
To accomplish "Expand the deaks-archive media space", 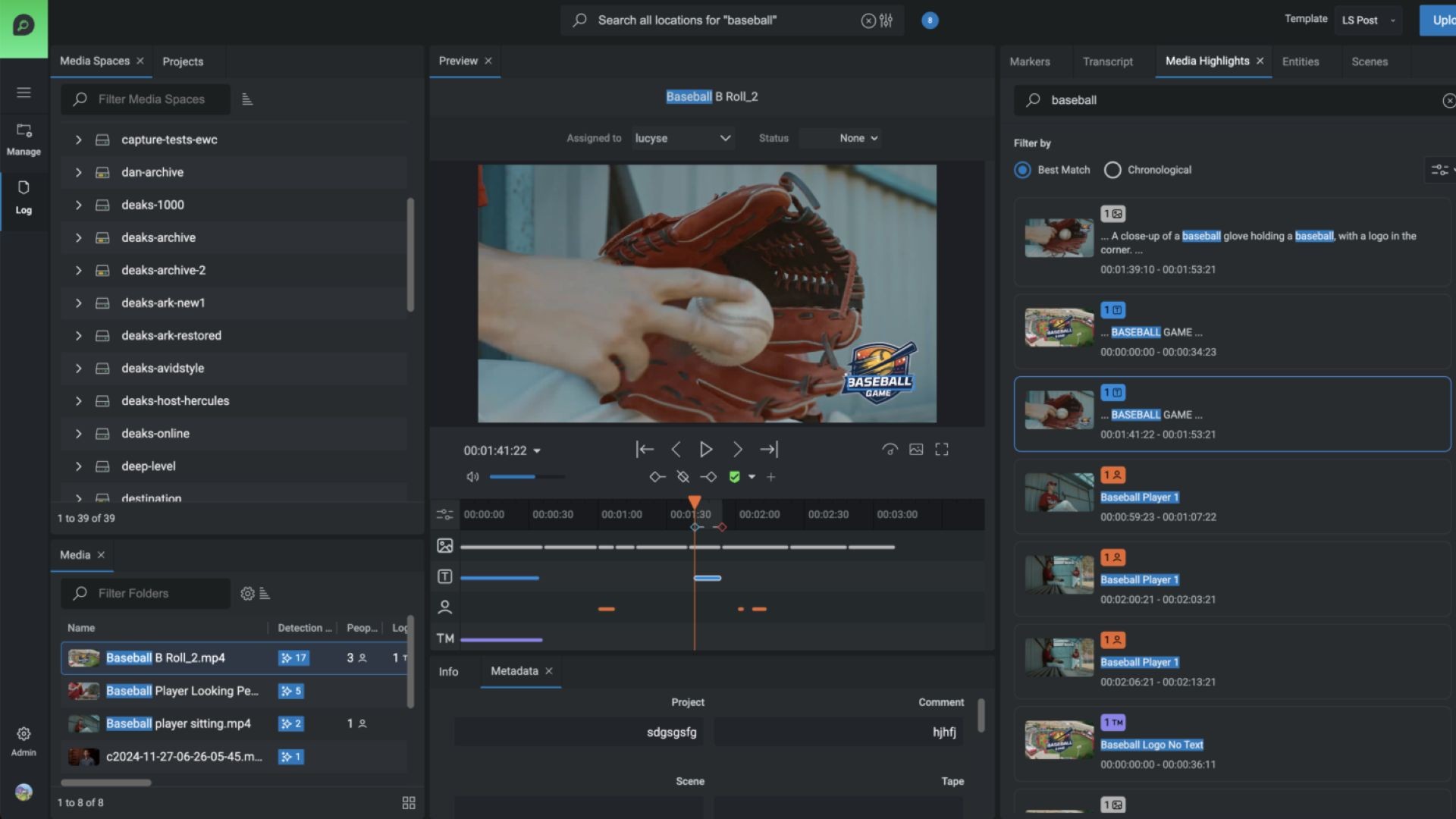I will (x=78, y=237).
